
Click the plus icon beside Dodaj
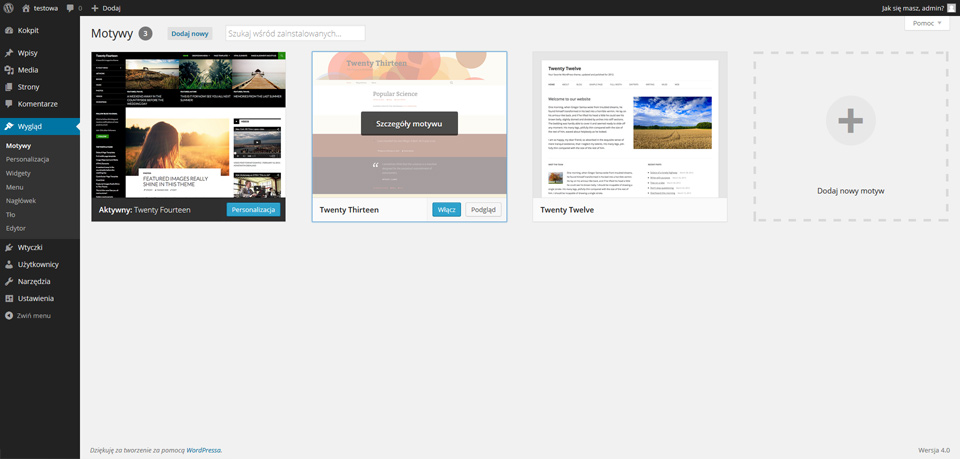(x=94, y=9)
